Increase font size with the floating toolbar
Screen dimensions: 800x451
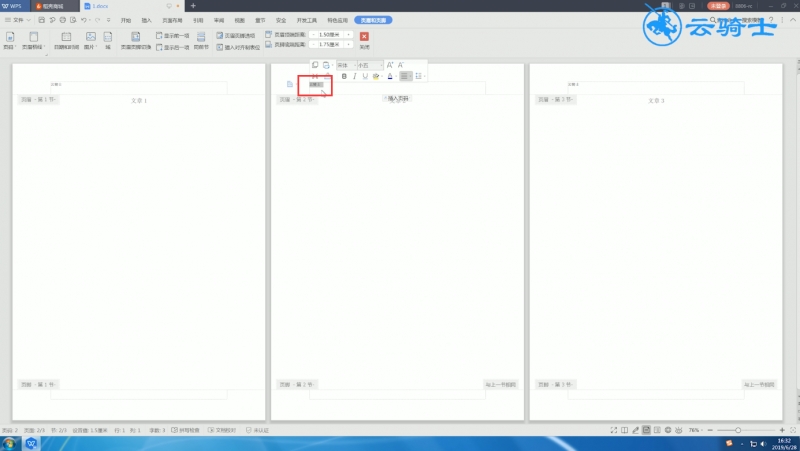[x=390, y=65]
